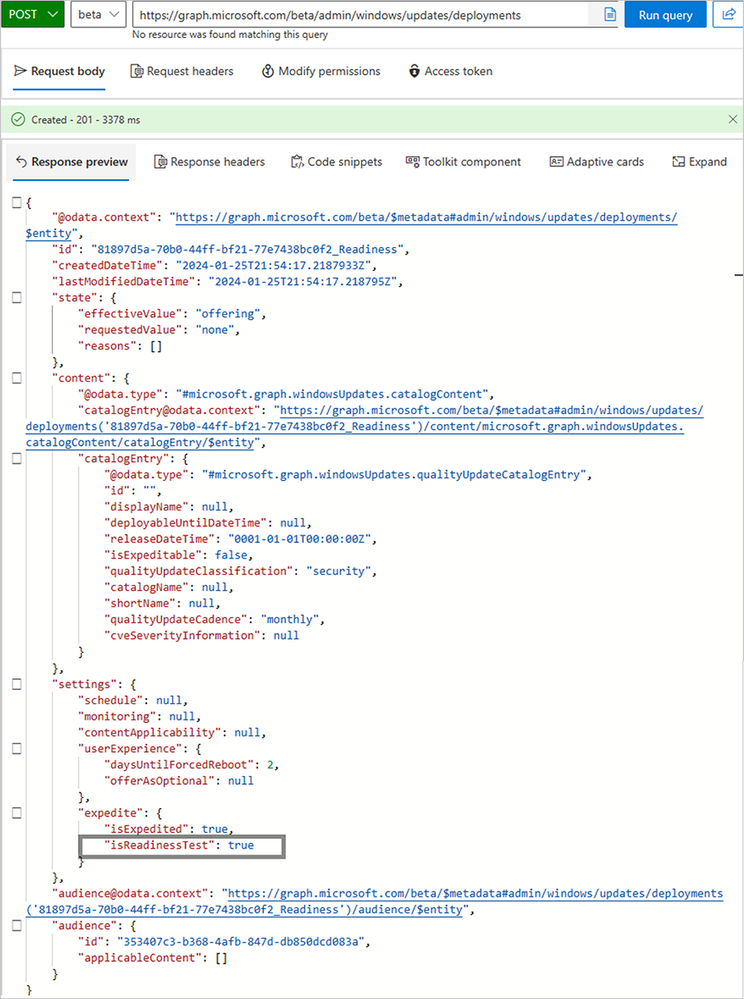Click the Run query button
The image size is (744, 999).
[665, 15]
